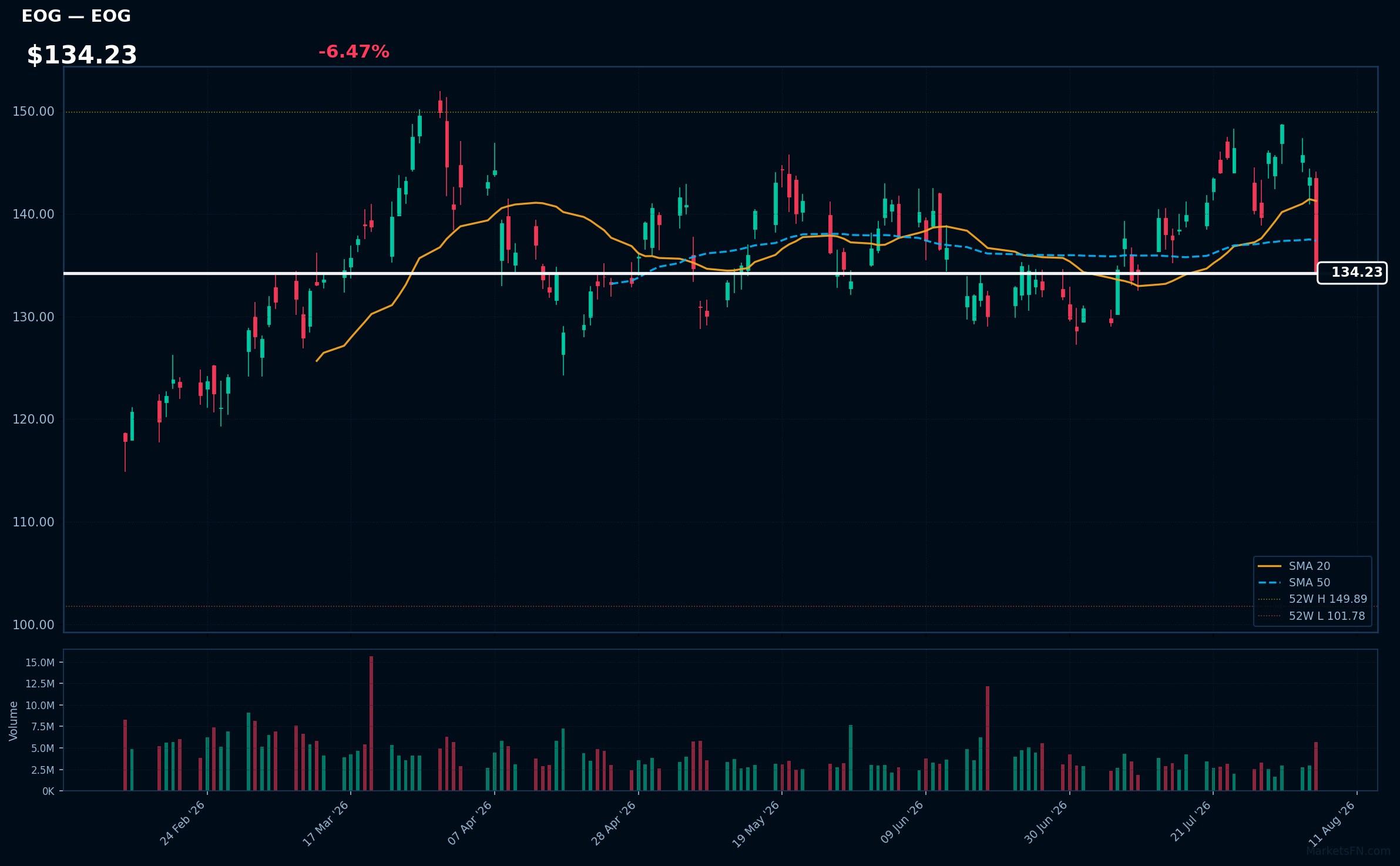Click the $134.23 current price
Screen dimensions: 1400x866
pyautogui.click(x=82, y=55)
